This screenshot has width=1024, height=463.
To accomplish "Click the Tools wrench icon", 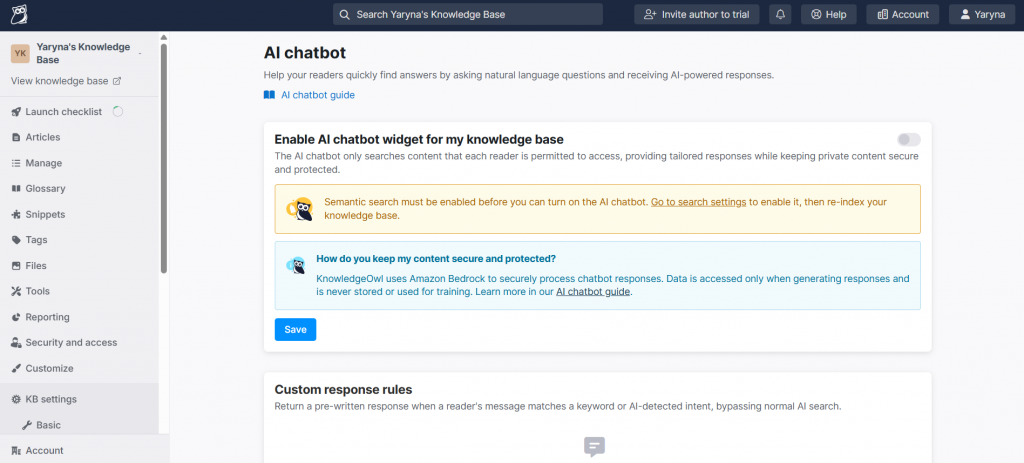I will pos(16,291).
